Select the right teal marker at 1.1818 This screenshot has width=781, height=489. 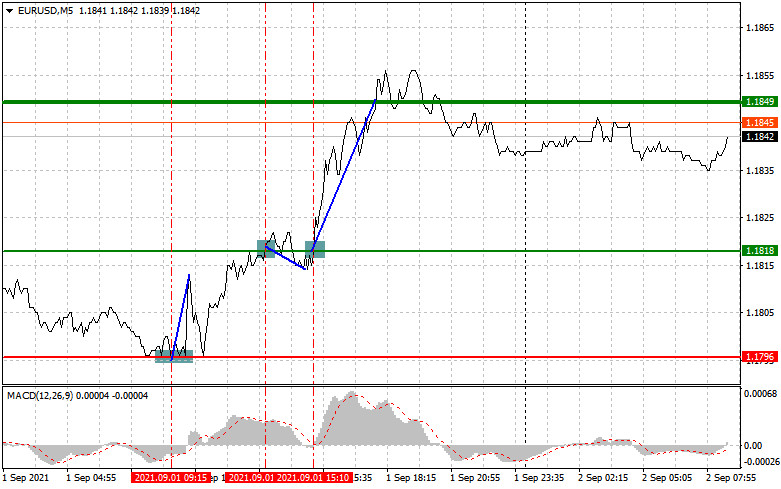pos(315,250)
